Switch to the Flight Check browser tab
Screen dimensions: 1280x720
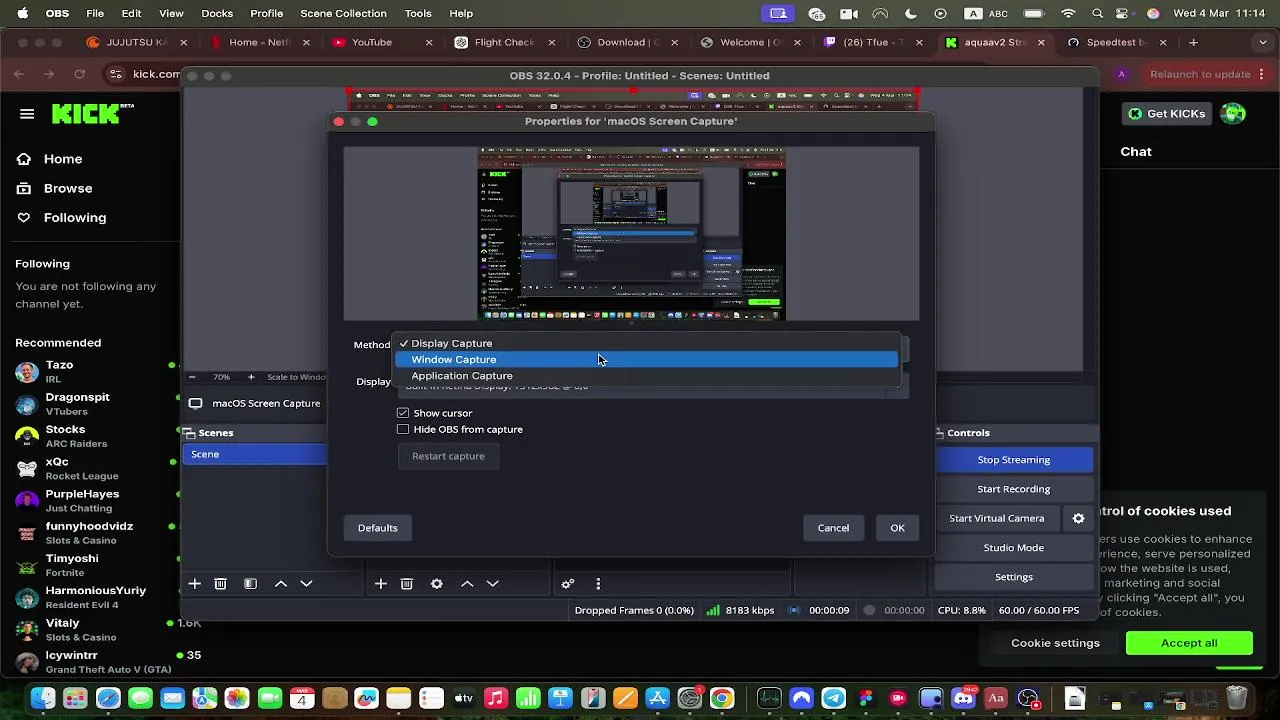click(505, 42)
